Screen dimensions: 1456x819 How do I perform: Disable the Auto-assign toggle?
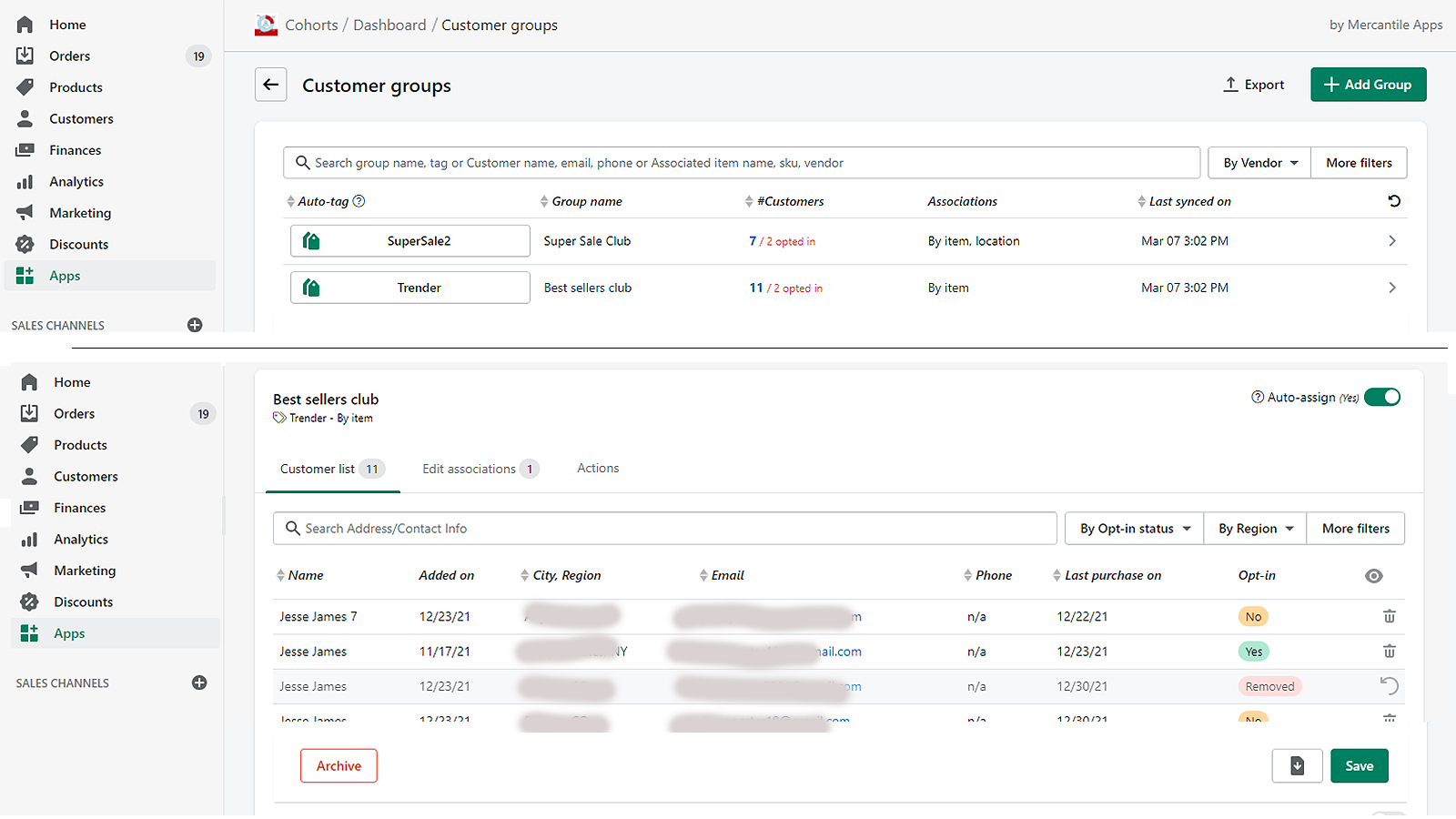click(x=1383, y=397)
